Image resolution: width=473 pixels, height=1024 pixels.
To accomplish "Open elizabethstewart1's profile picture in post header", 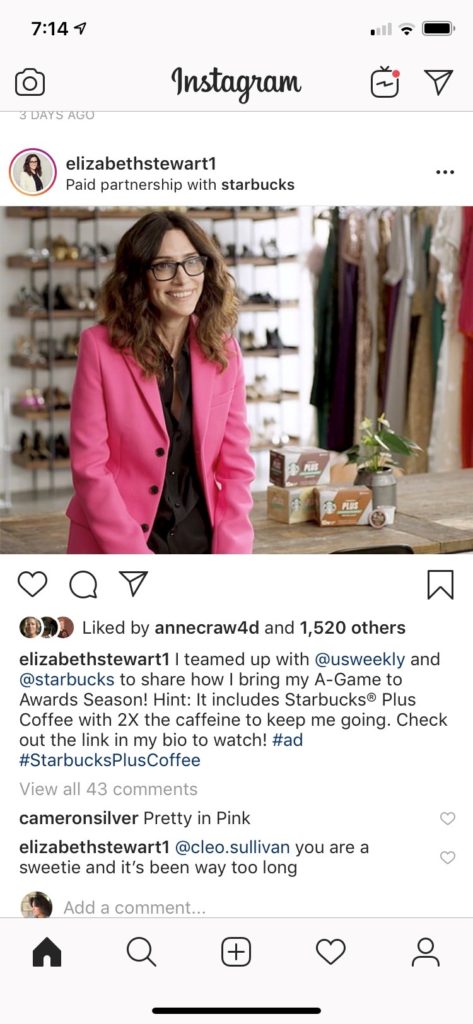I will pos(33,172).
